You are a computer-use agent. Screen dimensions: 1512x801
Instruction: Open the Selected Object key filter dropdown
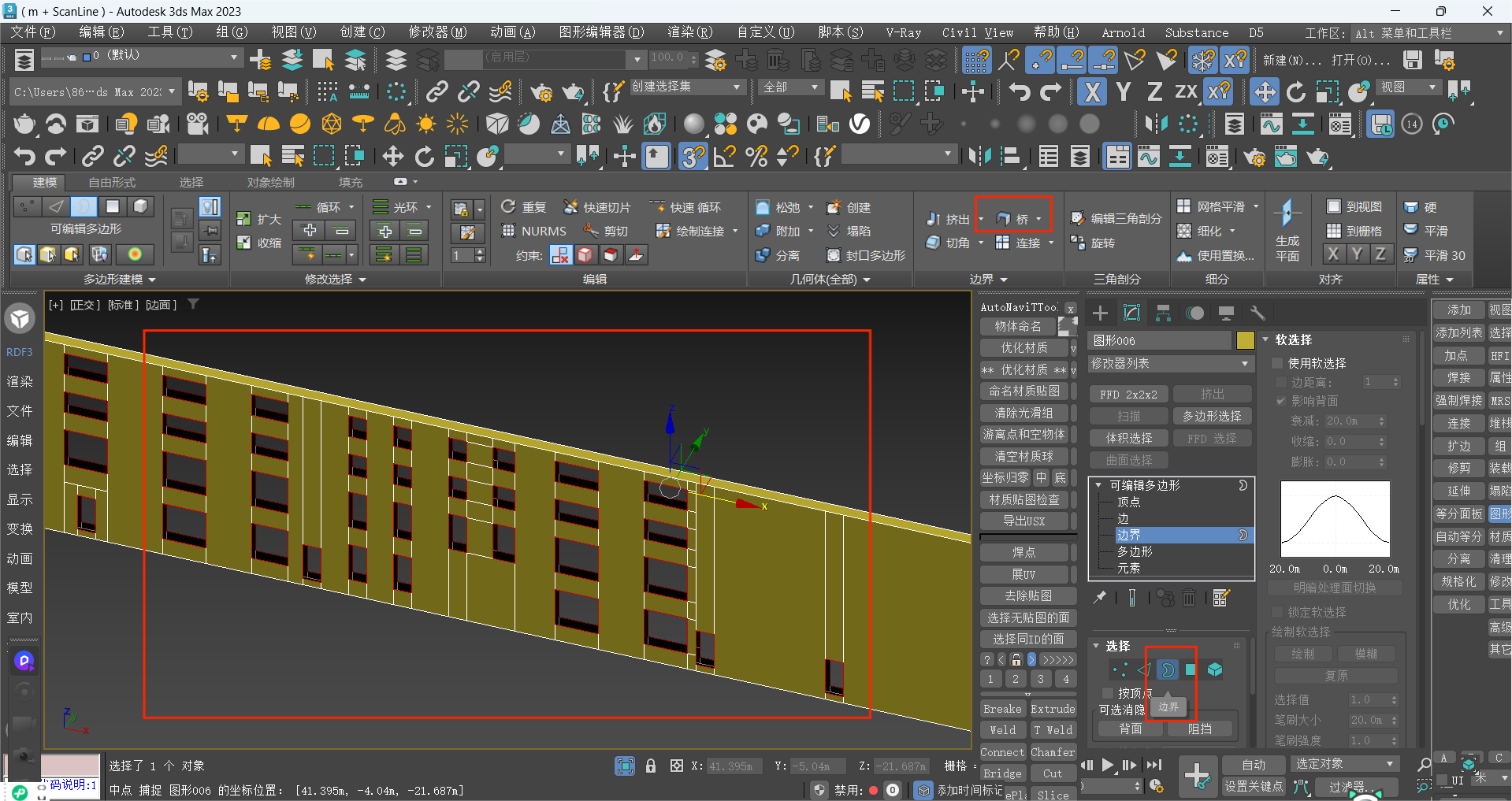[1345, 765]
